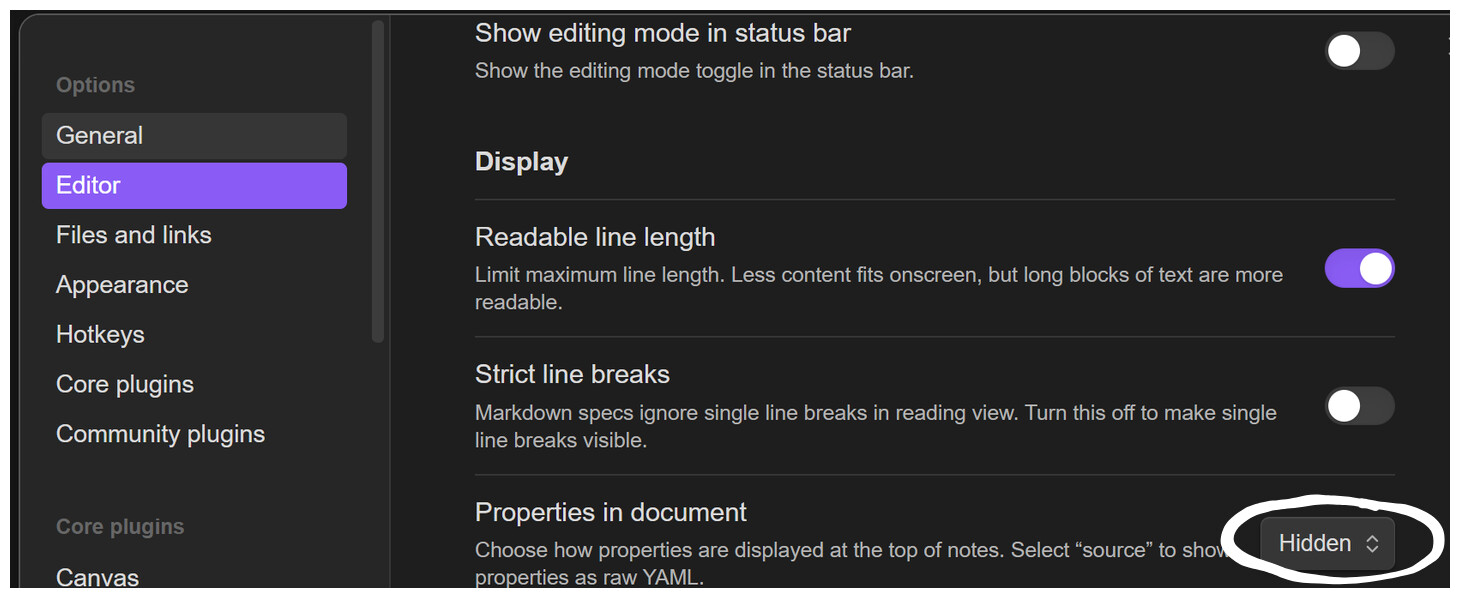This screenshot has height=598, width=1460.
Task: Disable the Readable line length setting
Action: 1360,268
